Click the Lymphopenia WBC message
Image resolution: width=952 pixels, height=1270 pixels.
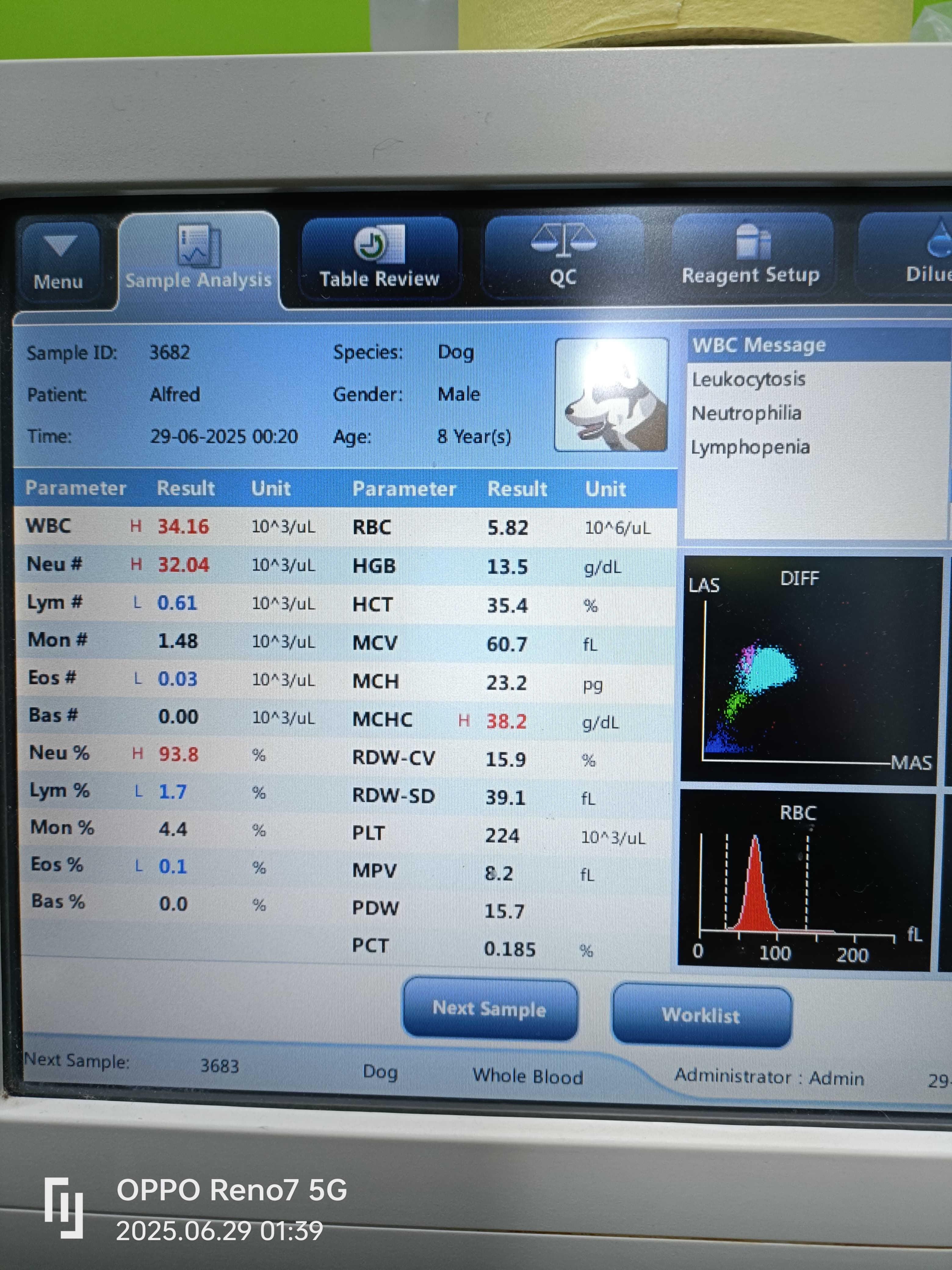pyautogui.click(x=750, y=447)
